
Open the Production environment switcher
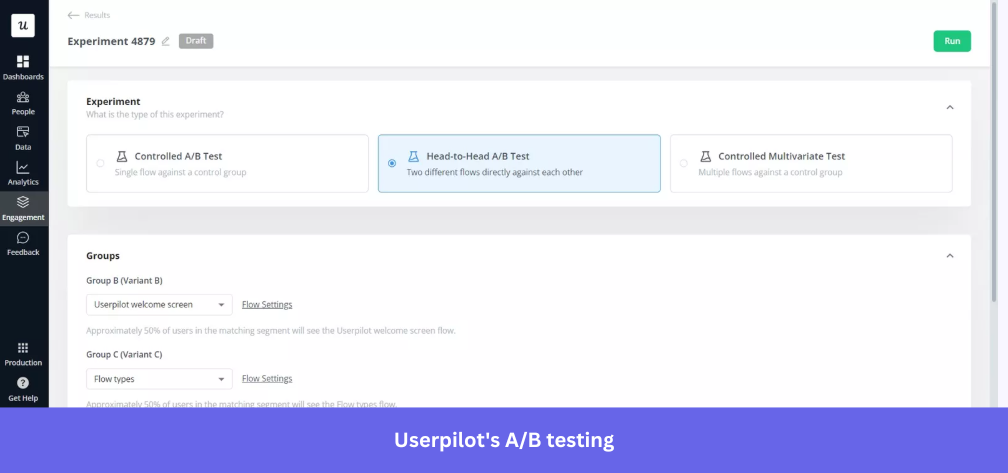(x=23, y=354)
